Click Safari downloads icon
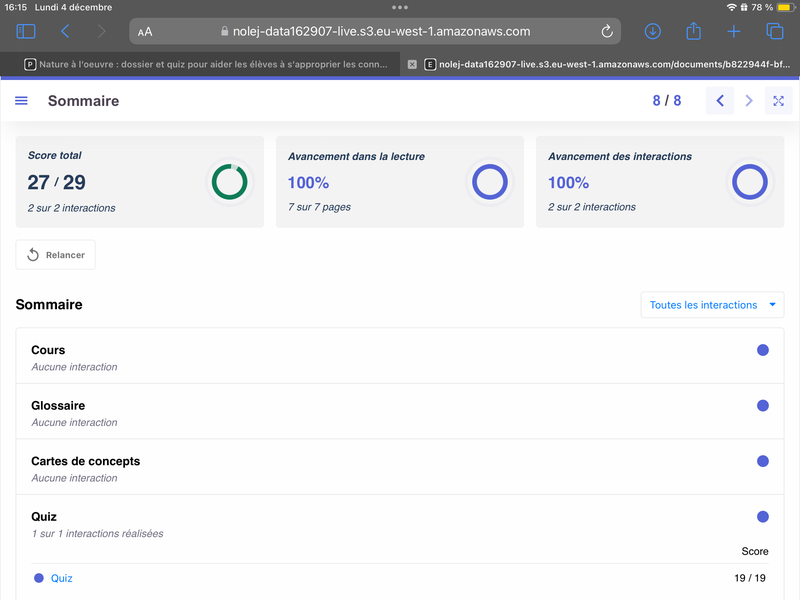The width and height of the screenshot is (800, 600). pyautogui.click(x=652, y=32)
